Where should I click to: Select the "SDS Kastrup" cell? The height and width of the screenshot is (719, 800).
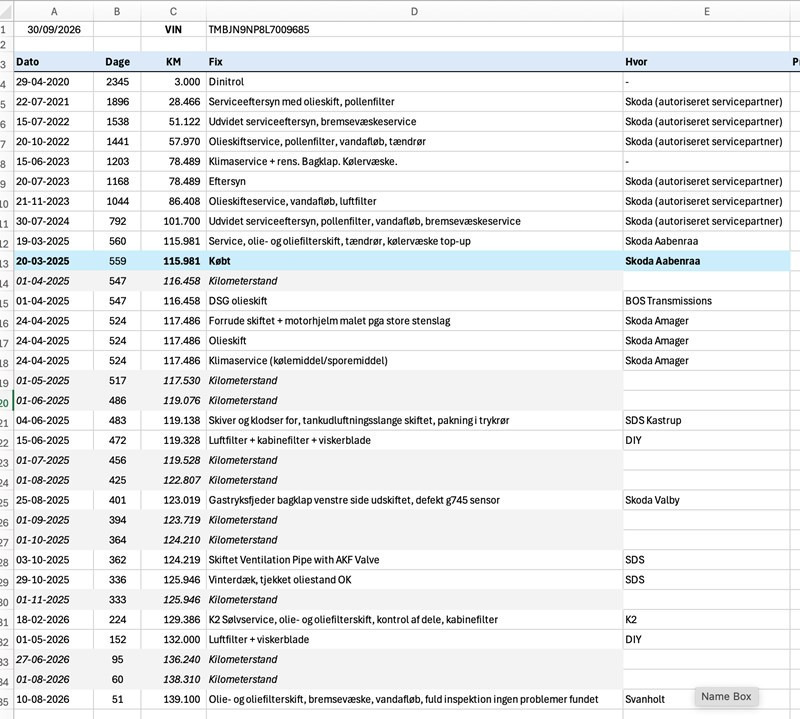(x=707, y=420)
